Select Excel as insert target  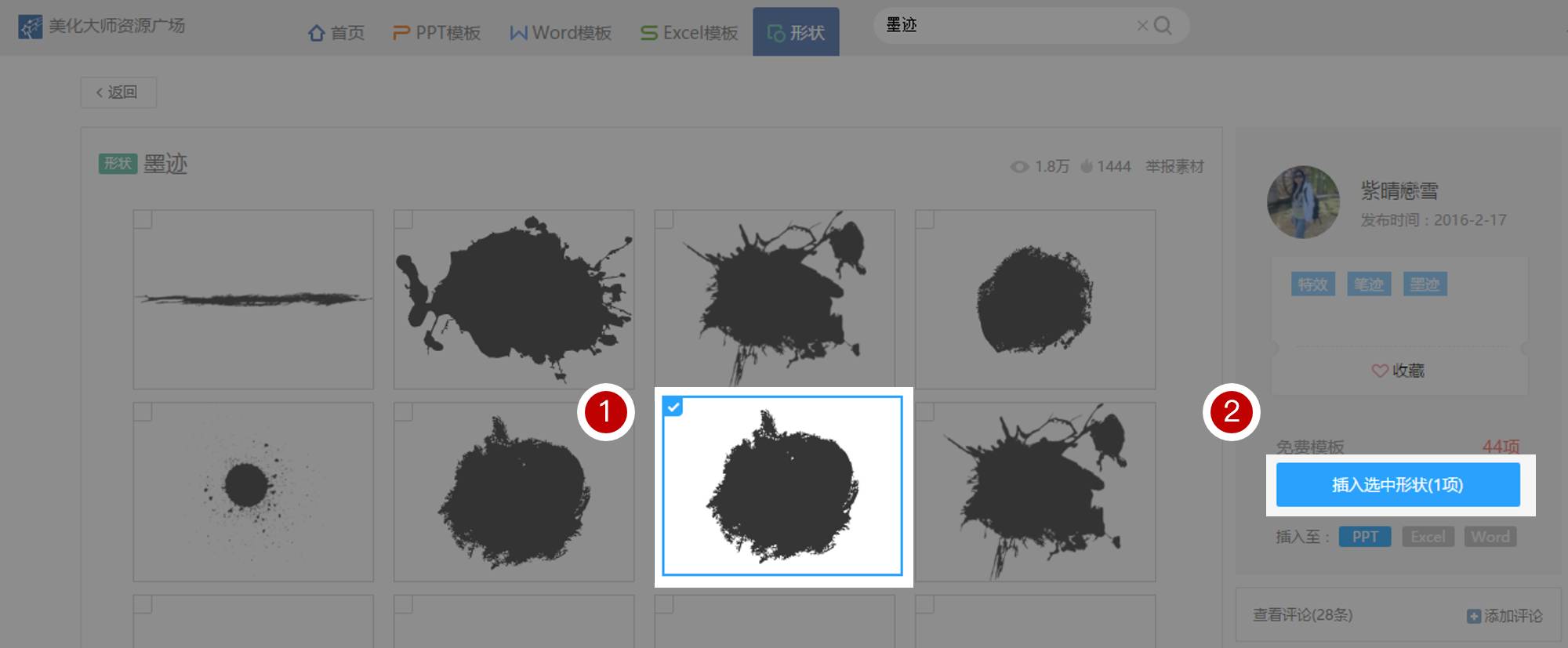coord(1428,537)
